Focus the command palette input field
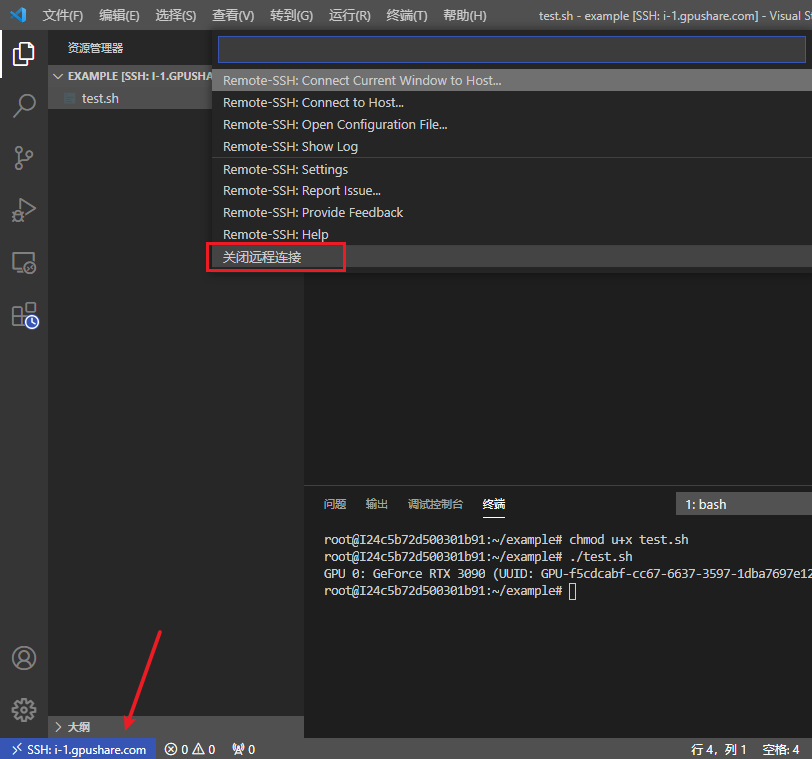The width and height of the screenshot is (812, 759). pos(512,49)
